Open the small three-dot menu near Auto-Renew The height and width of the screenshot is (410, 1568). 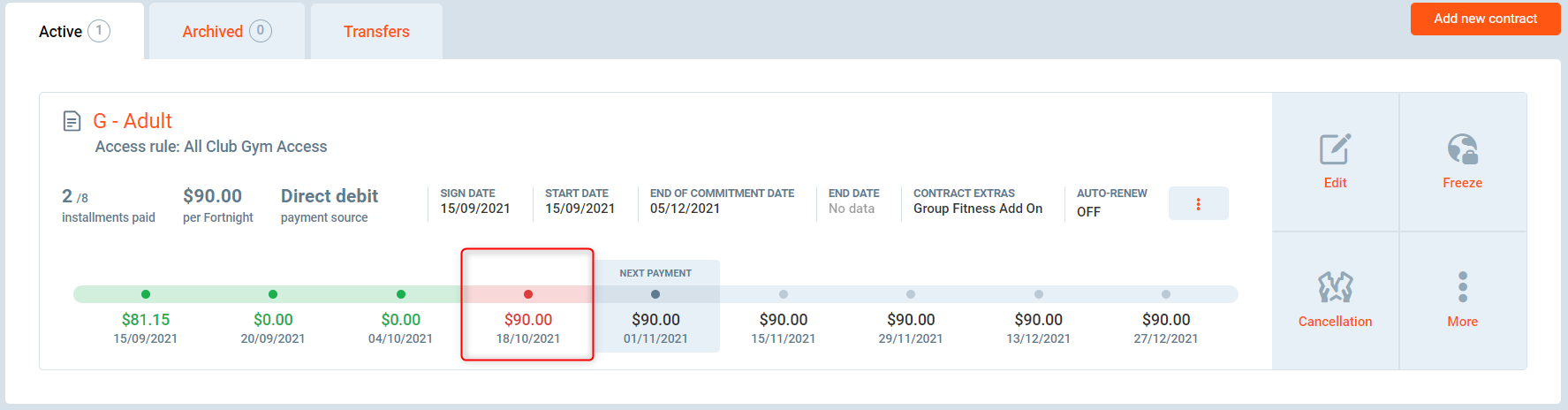1198,204
